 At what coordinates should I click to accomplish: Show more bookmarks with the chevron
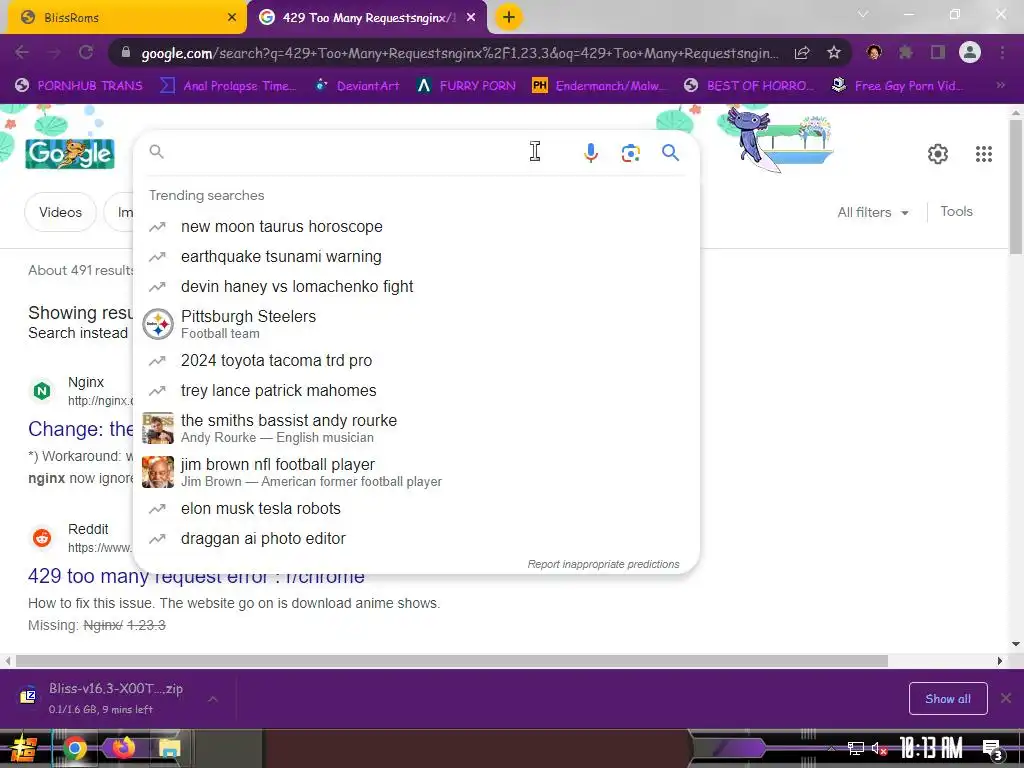(1000, 85)
